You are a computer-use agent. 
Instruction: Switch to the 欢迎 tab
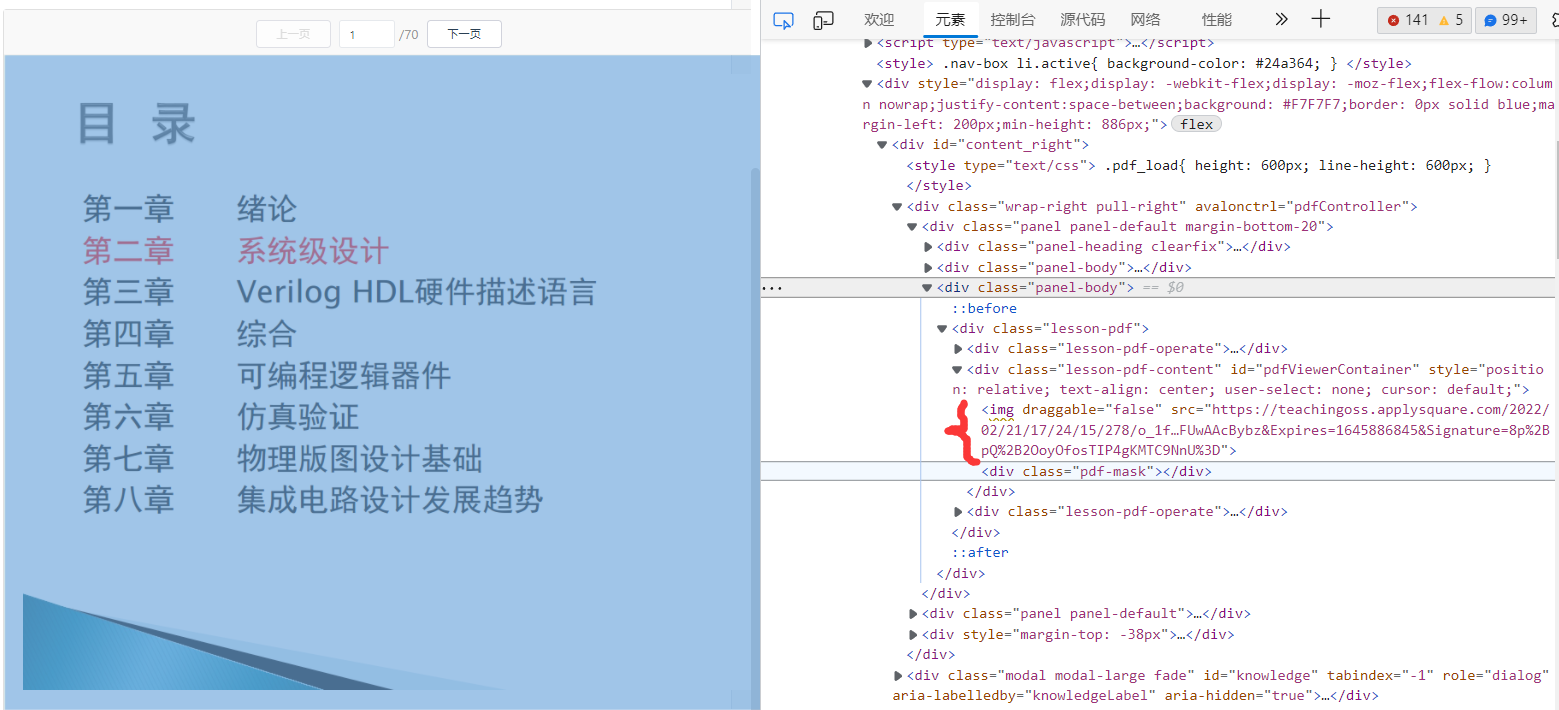(879, 19)
